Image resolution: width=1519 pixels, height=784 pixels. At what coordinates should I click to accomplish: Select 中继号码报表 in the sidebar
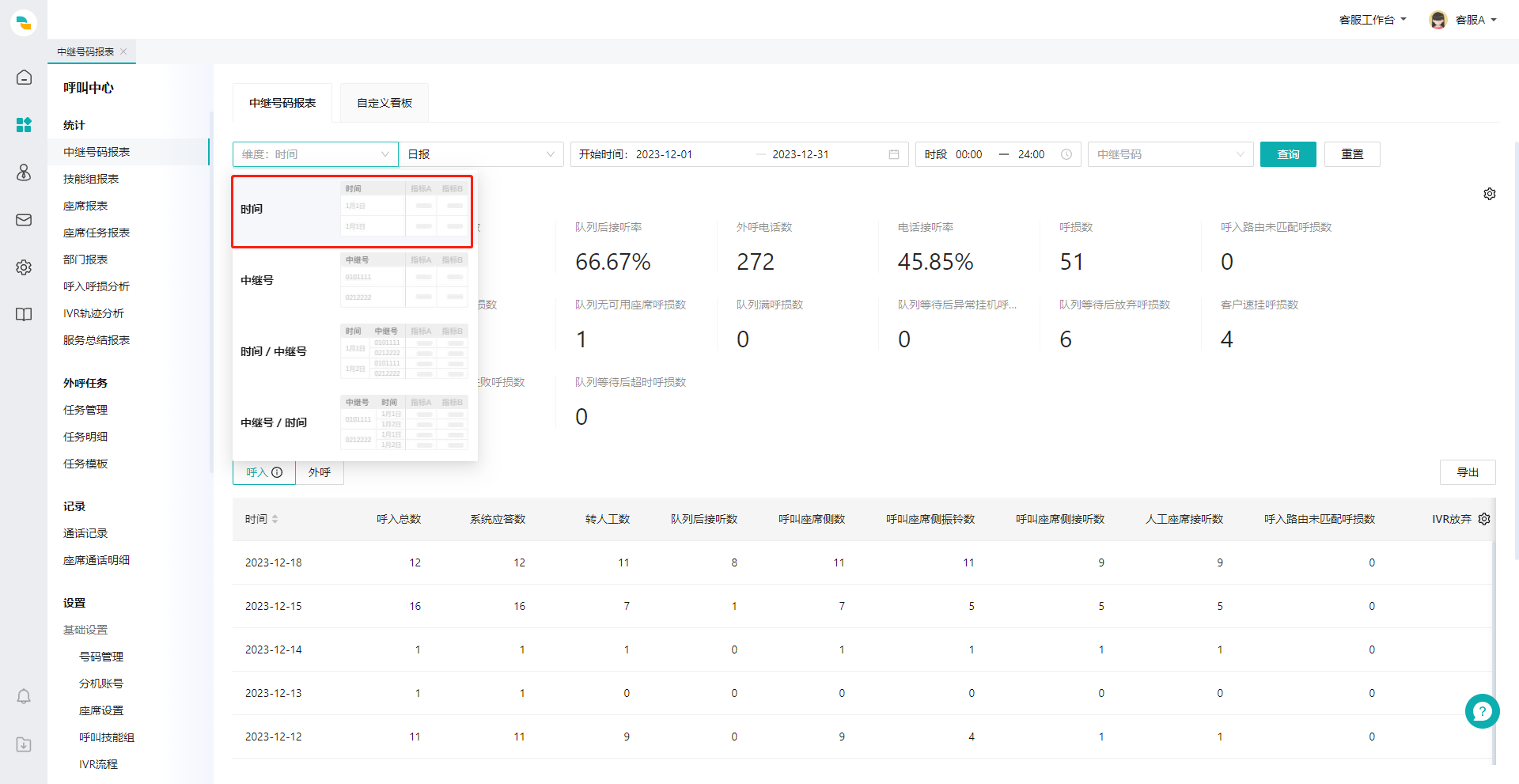97,152
